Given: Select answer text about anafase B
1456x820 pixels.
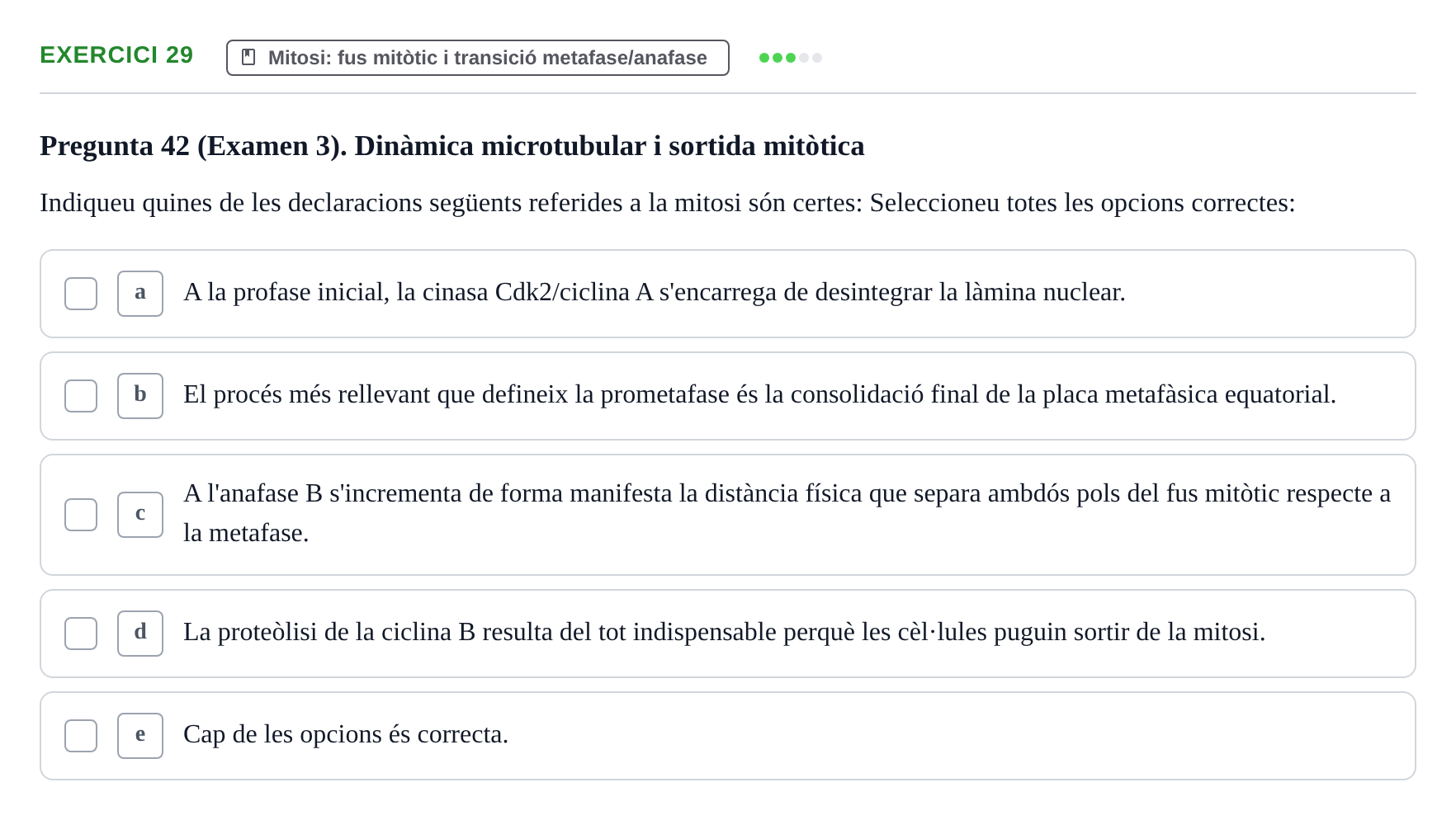Looking at the screenshot, I should (x=787, y=513).
